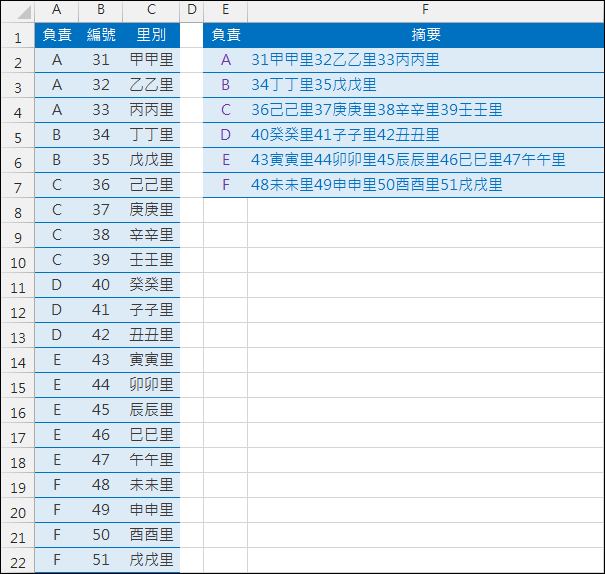
Task: Select summary cell 34丁丁里35戊戊里
Action: point(426,85)
